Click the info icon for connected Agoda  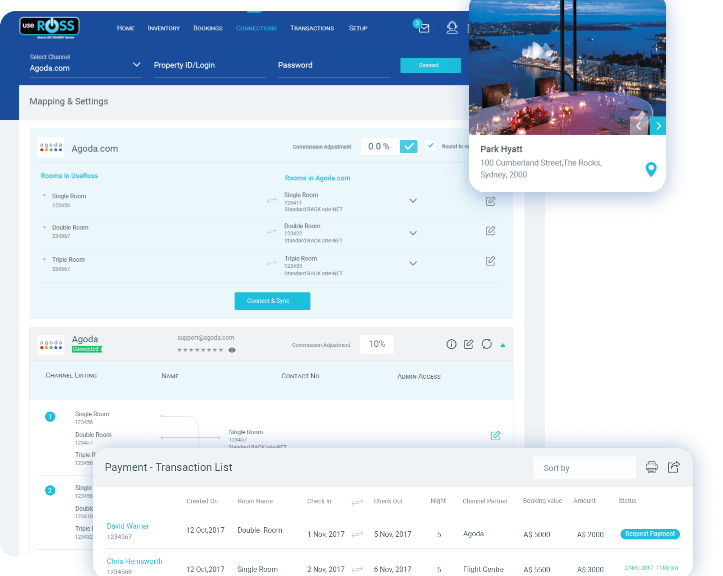point(451,344)
